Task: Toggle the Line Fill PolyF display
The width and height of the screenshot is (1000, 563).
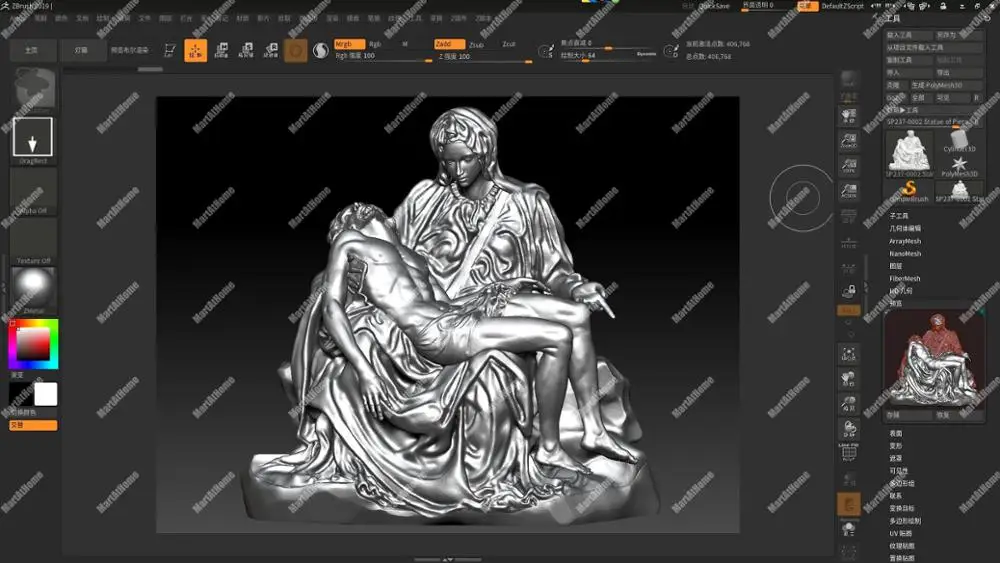Action: pyautogui.click(x=849, y=451)
